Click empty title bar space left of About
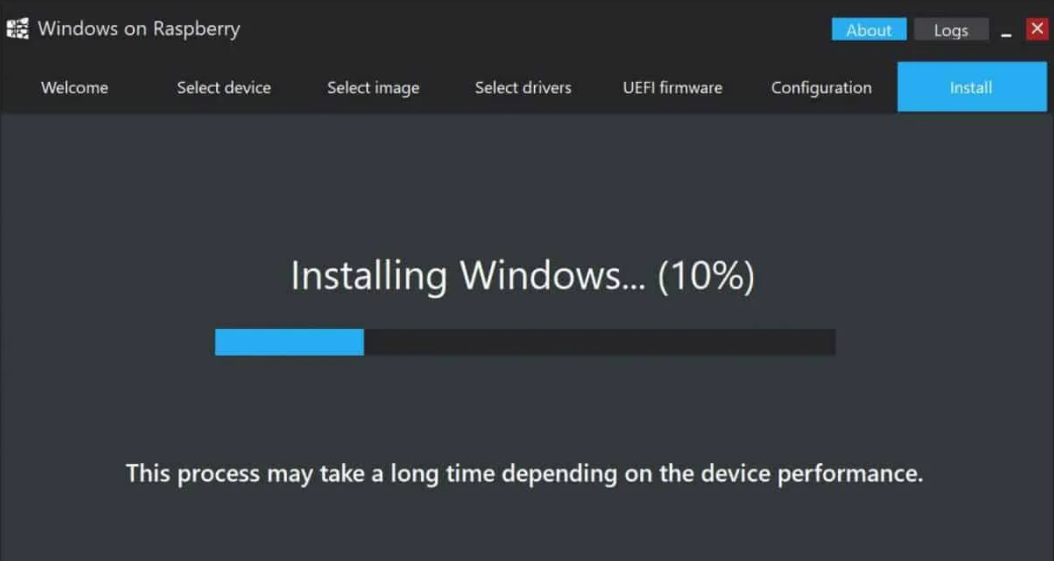 pyautogui.click(x=540, y=29)
